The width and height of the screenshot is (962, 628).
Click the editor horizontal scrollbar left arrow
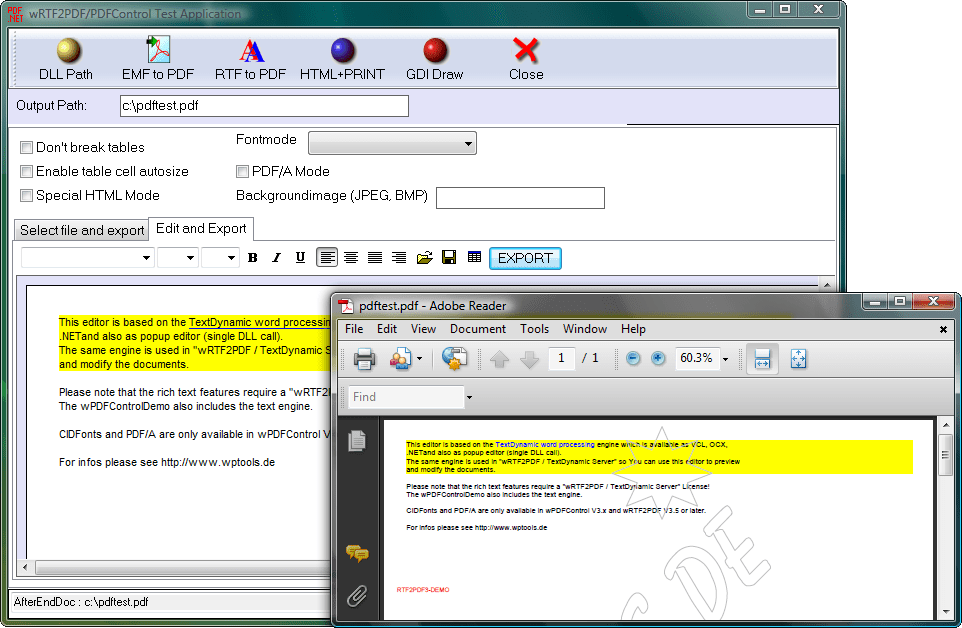point(25,567)
